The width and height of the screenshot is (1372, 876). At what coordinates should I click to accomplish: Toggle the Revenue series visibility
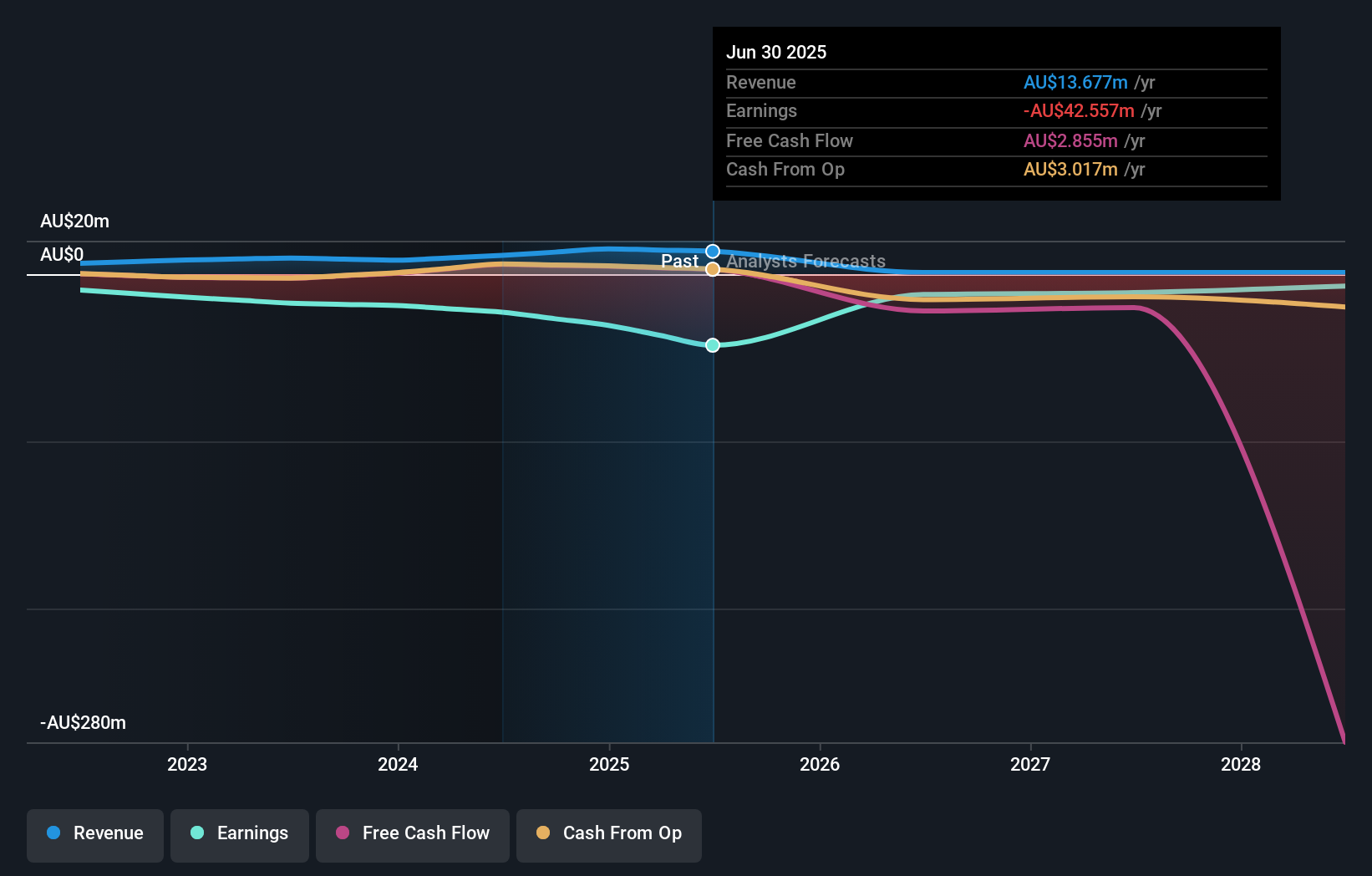(x=94, y=835)
